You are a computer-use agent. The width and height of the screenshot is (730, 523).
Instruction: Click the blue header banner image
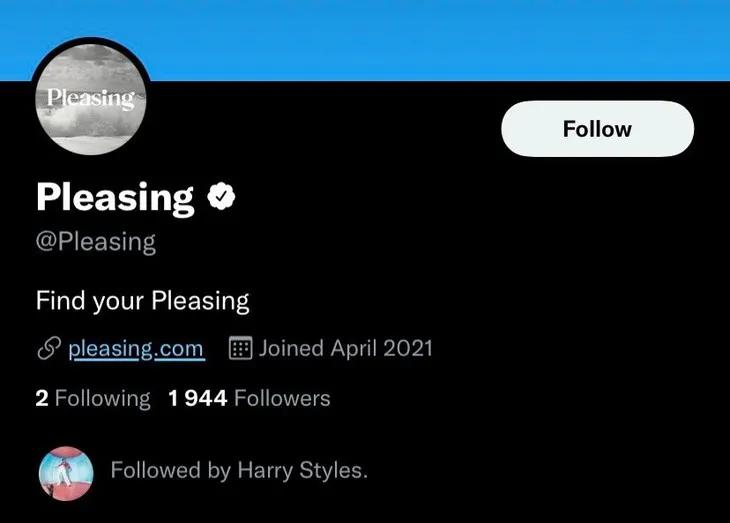coord(400,38)
